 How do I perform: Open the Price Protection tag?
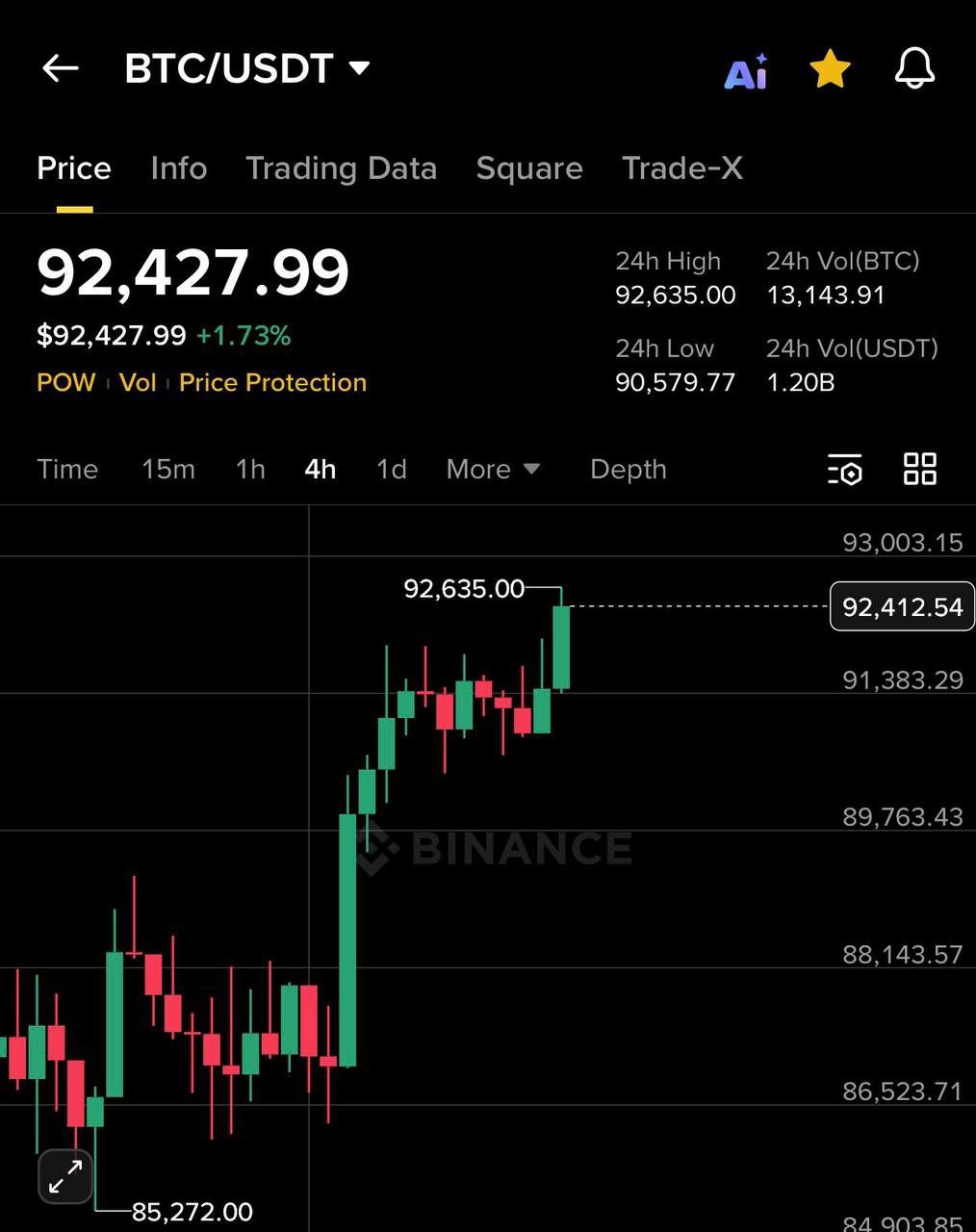272,383
